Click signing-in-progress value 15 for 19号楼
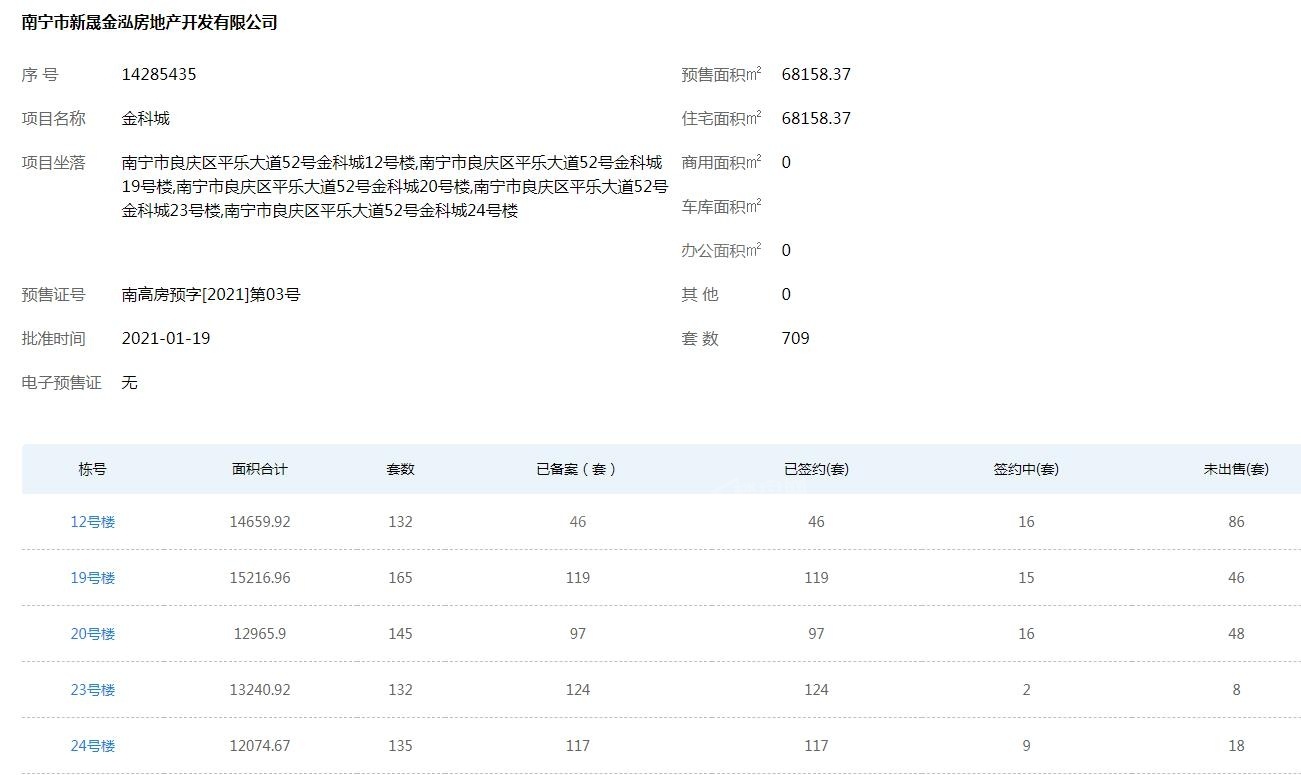This screenshot has width=1301, height=775. tap(1026, 578)
